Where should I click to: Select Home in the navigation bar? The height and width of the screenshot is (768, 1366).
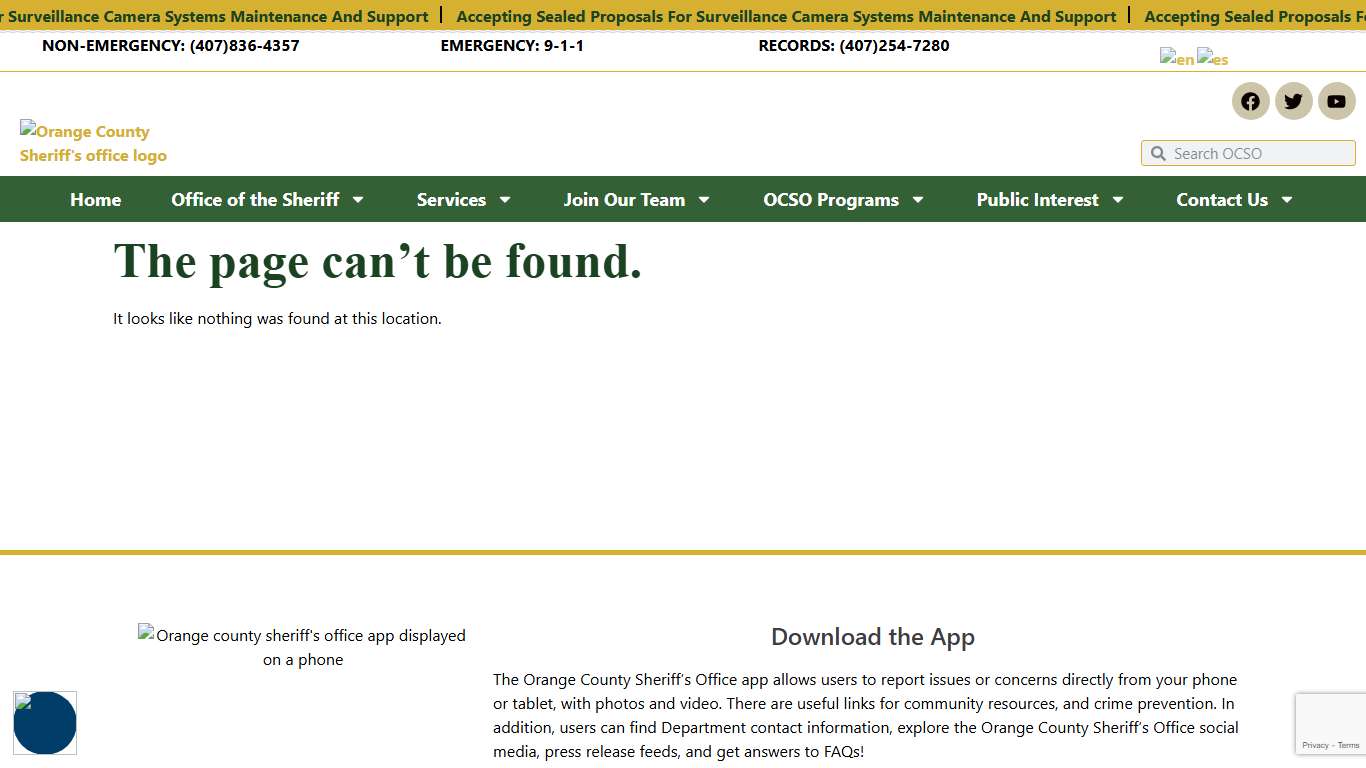(95, 199)
